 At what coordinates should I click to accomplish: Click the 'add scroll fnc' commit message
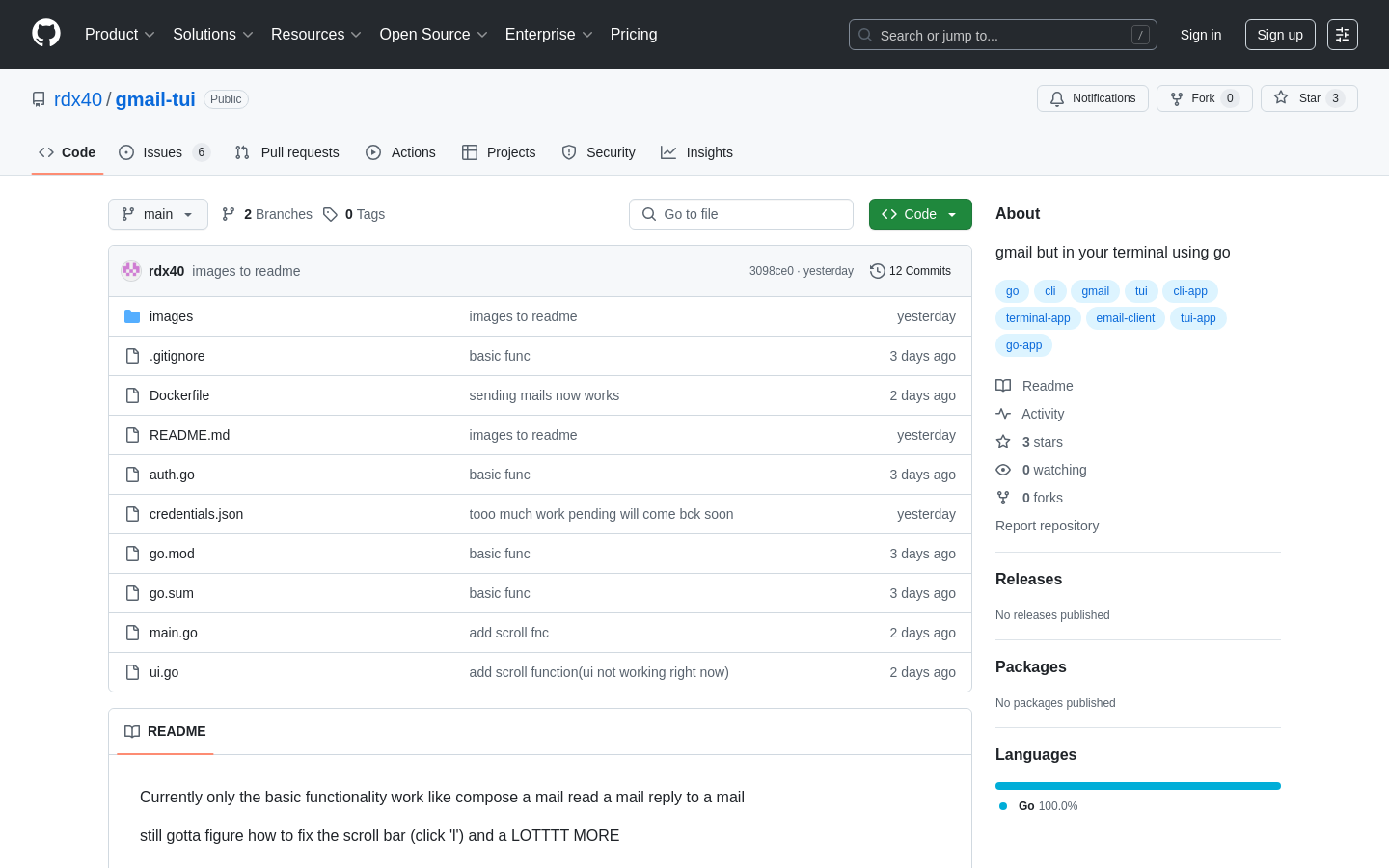click(x=508, y=633)
